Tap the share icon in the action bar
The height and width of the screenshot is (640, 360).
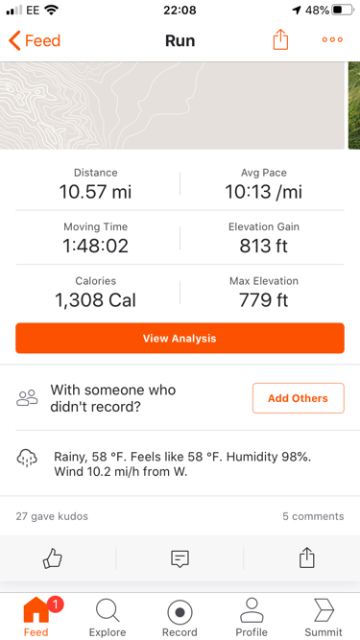click(x=307, y=558)
